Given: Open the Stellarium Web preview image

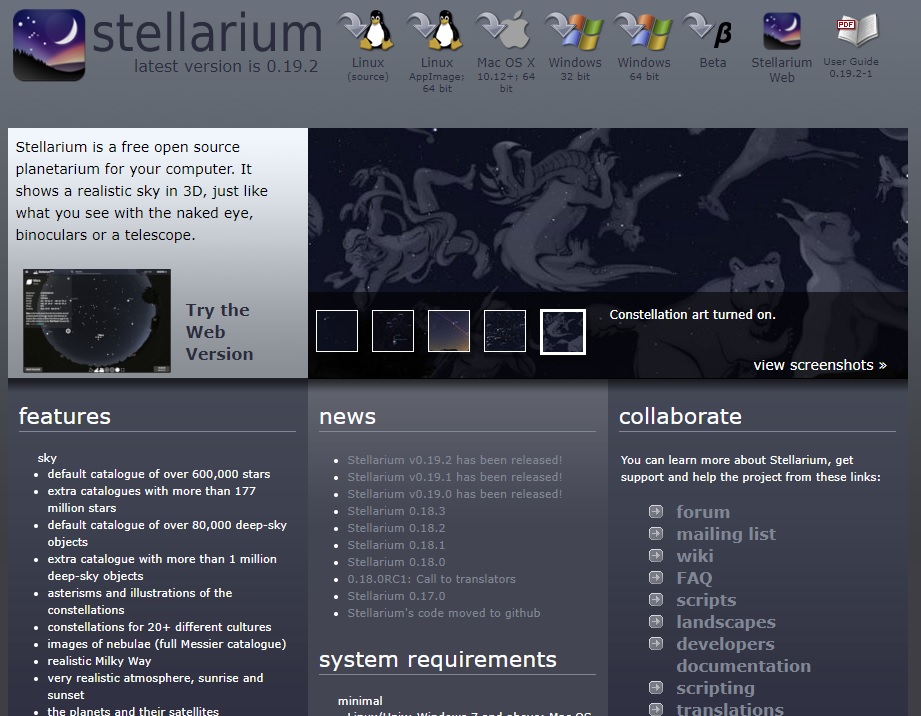Looking at the screenshot, I should tap(97, 321).
